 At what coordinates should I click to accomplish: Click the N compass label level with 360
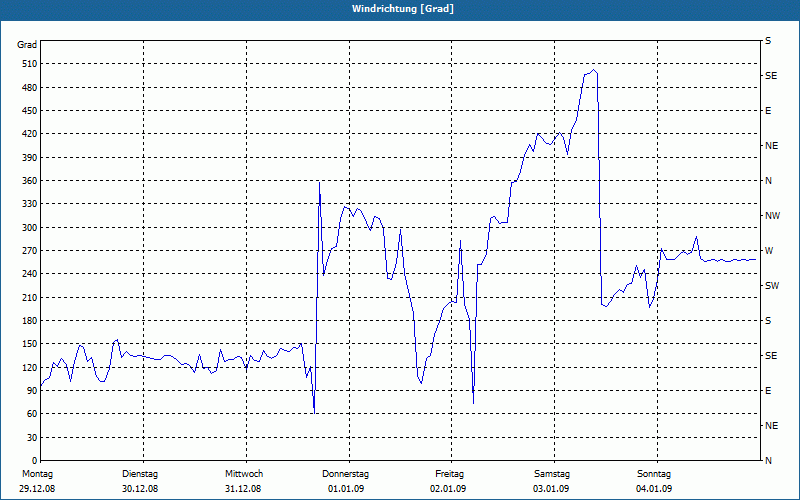click(768, 181)
